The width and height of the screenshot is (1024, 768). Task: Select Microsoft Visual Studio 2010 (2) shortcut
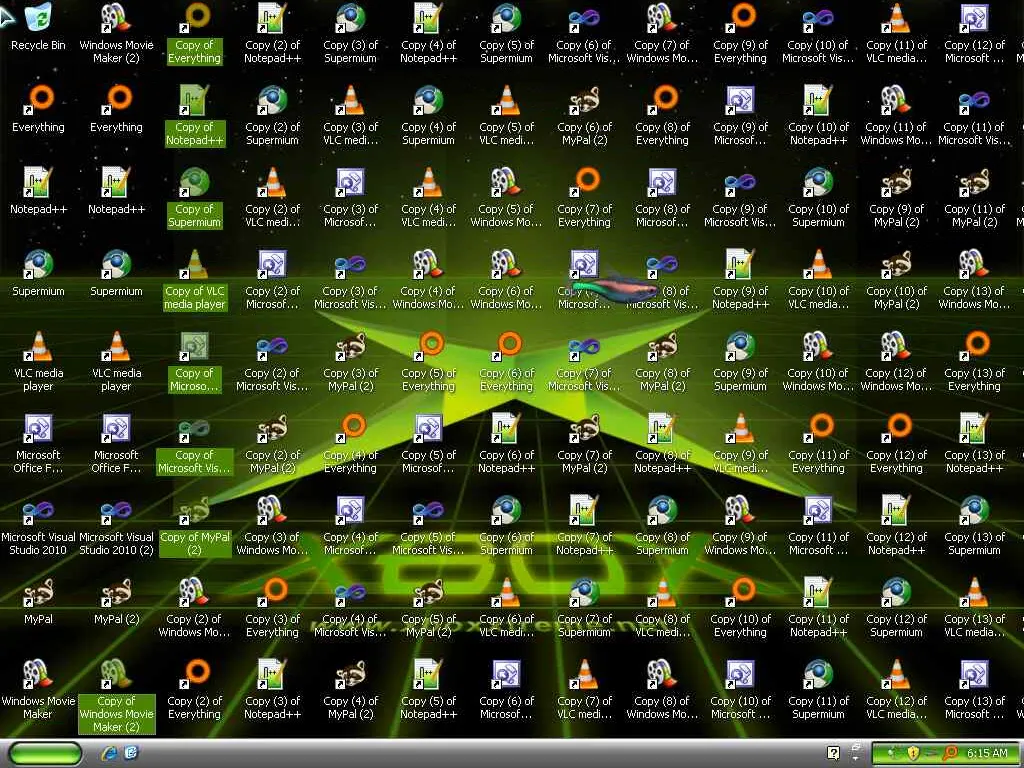(116, 526)
